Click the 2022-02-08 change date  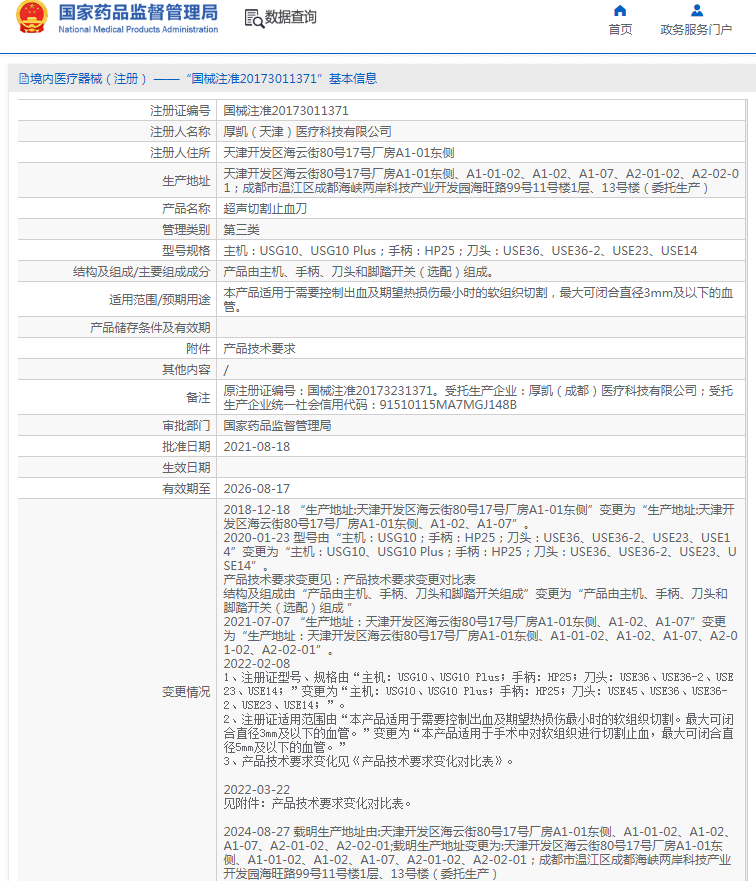click(257, 664)
